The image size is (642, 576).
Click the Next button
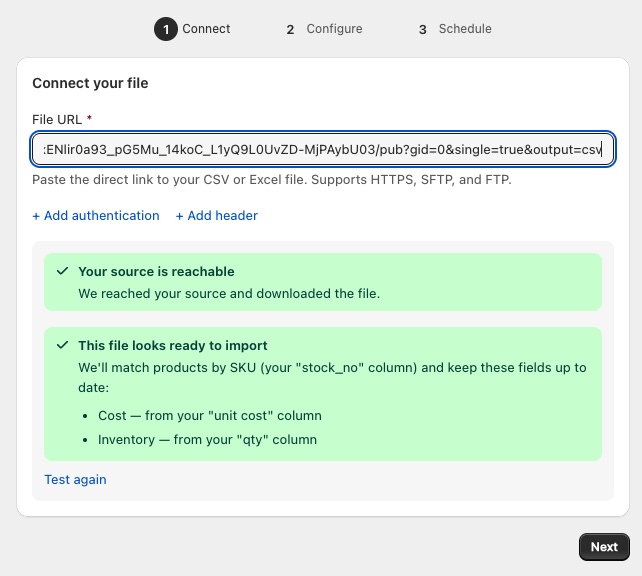(604, 547)
